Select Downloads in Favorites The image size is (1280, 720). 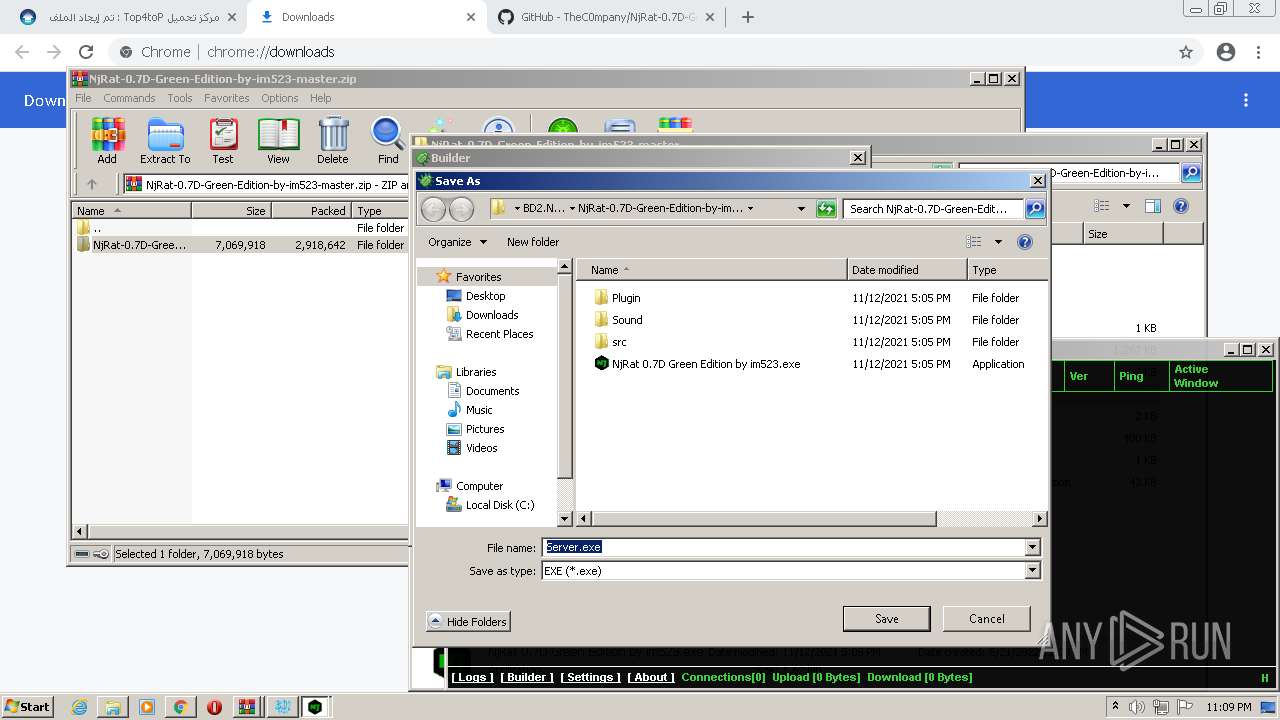pyautogui.click(x=482, y=315)
